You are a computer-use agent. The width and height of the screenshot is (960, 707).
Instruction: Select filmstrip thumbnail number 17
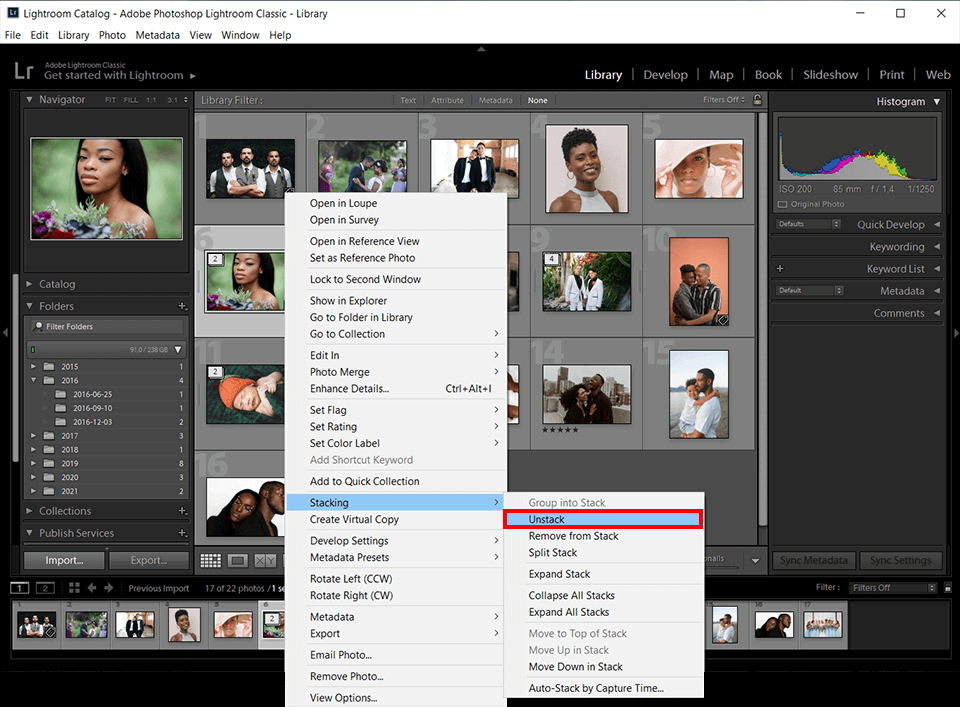[x=822, y=625]
